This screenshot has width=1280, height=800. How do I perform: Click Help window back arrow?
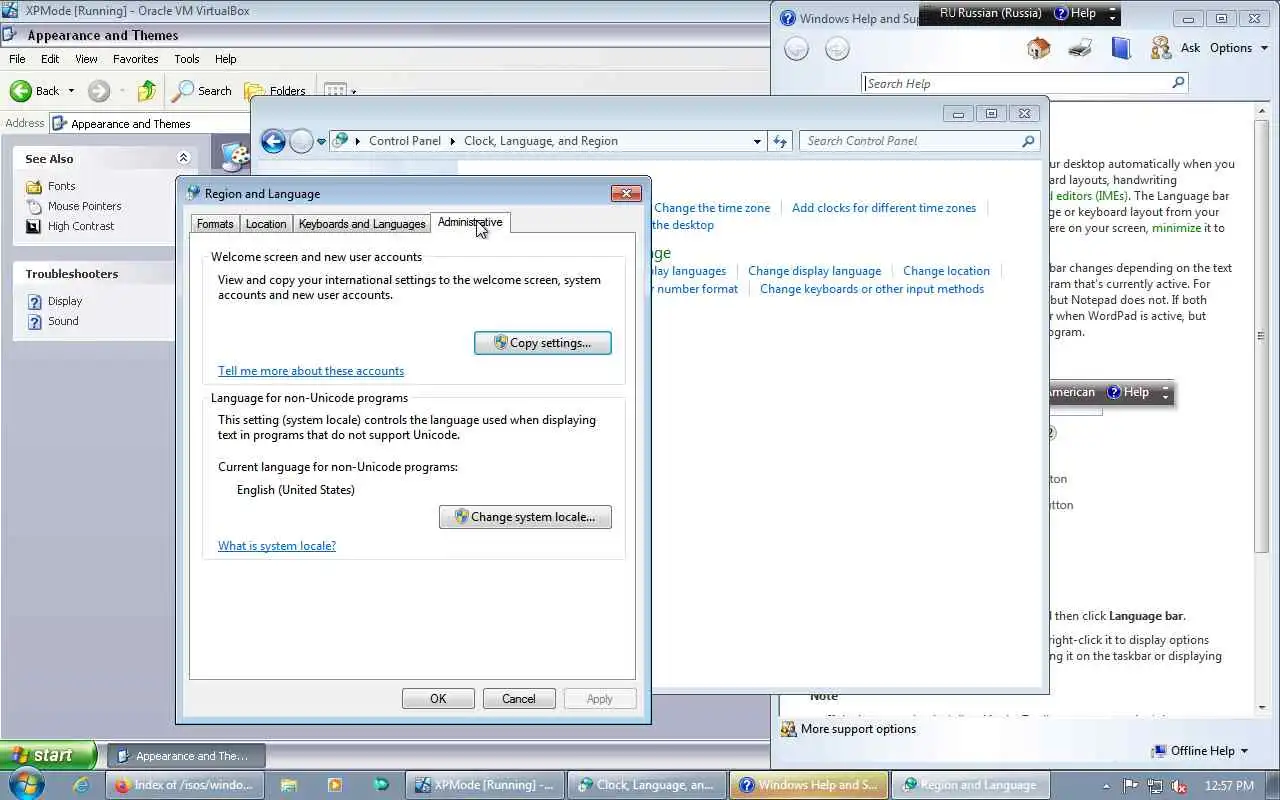[x=796, y=49]
